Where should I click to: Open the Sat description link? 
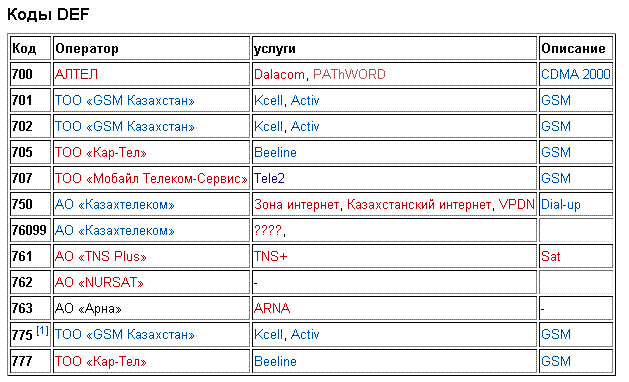tap(550, 256)
